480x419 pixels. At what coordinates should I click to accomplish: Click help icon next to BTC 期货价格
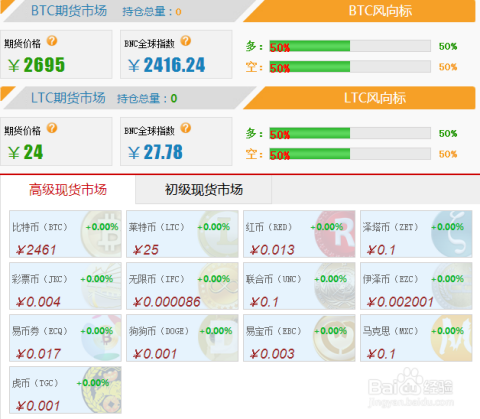[x=52, y=41]
